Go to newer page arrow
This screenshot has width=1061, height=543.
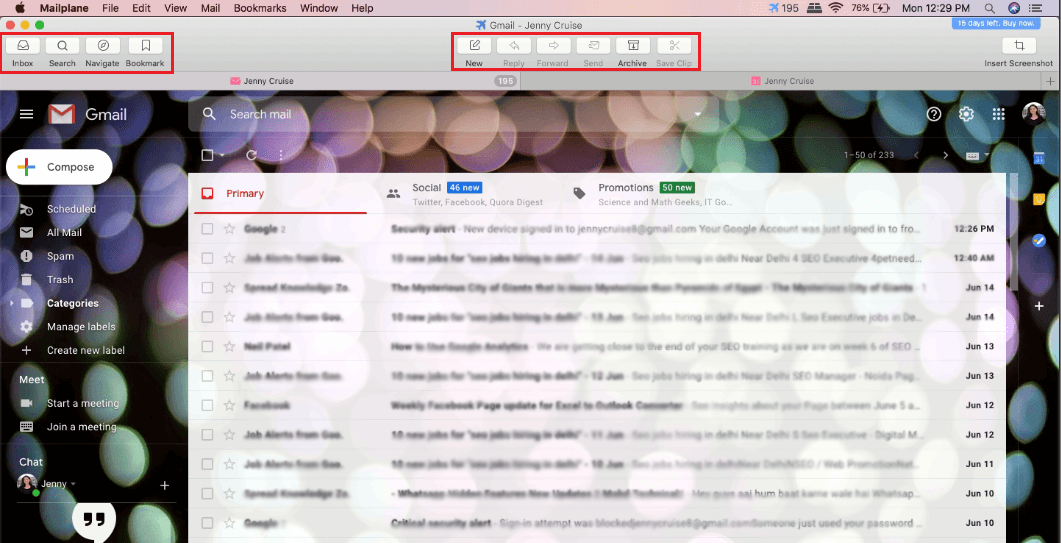pyautogui.click(x=917, y=155)
